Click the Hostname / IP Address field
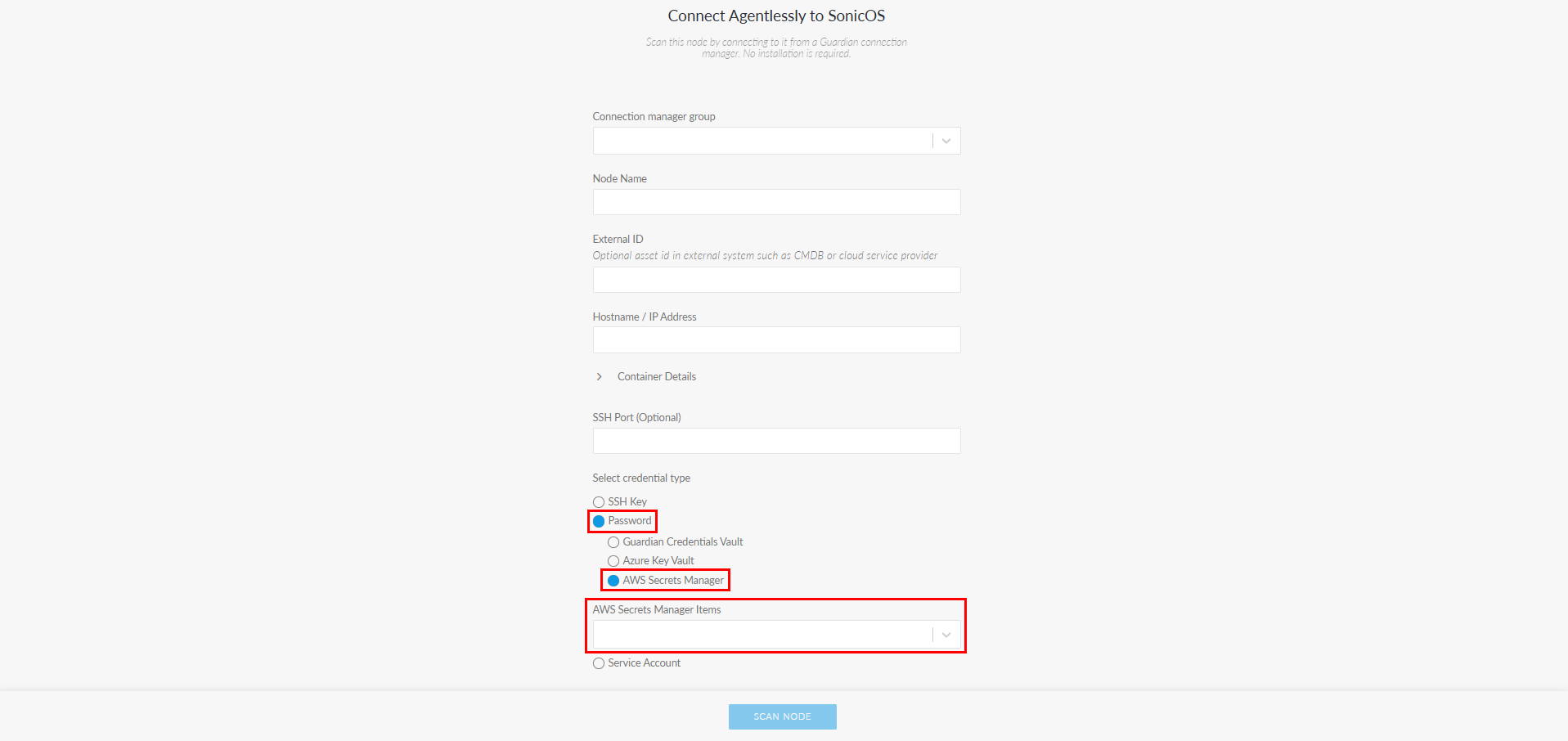Screen dimensions: 1568x741 click(775, 340)
